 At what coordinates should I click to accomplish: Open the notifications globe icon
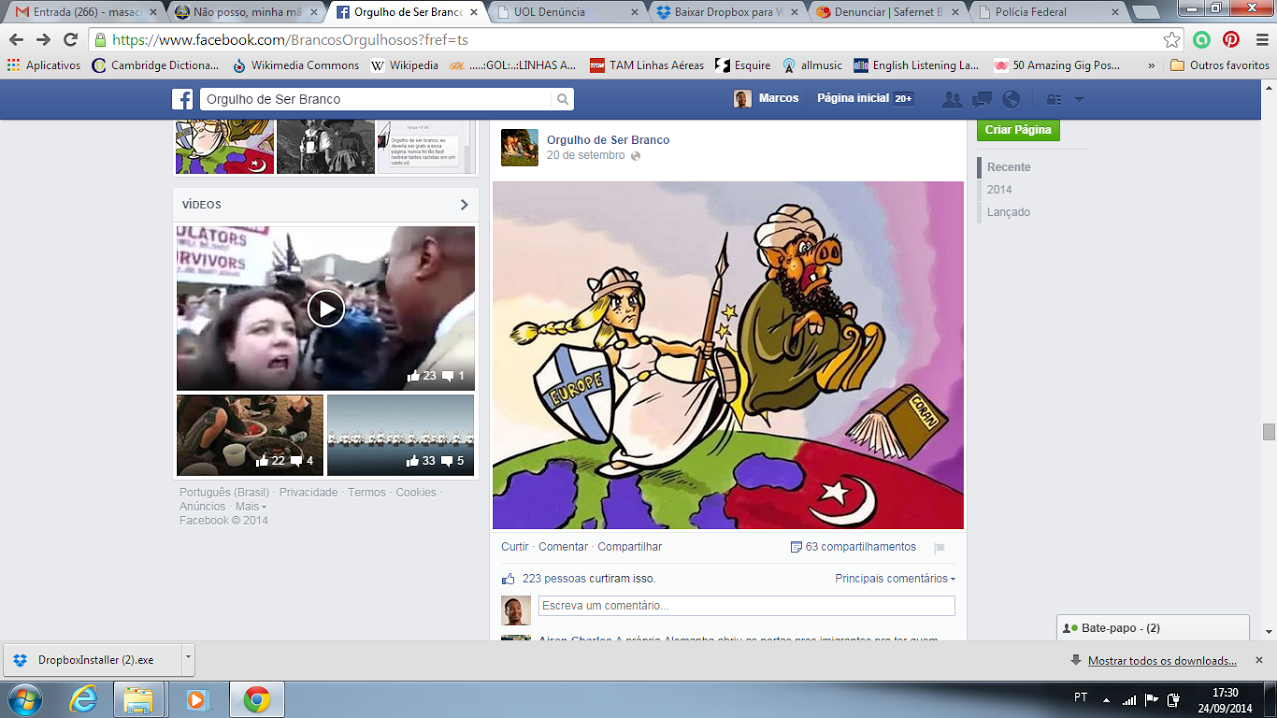coord(1011,99)
